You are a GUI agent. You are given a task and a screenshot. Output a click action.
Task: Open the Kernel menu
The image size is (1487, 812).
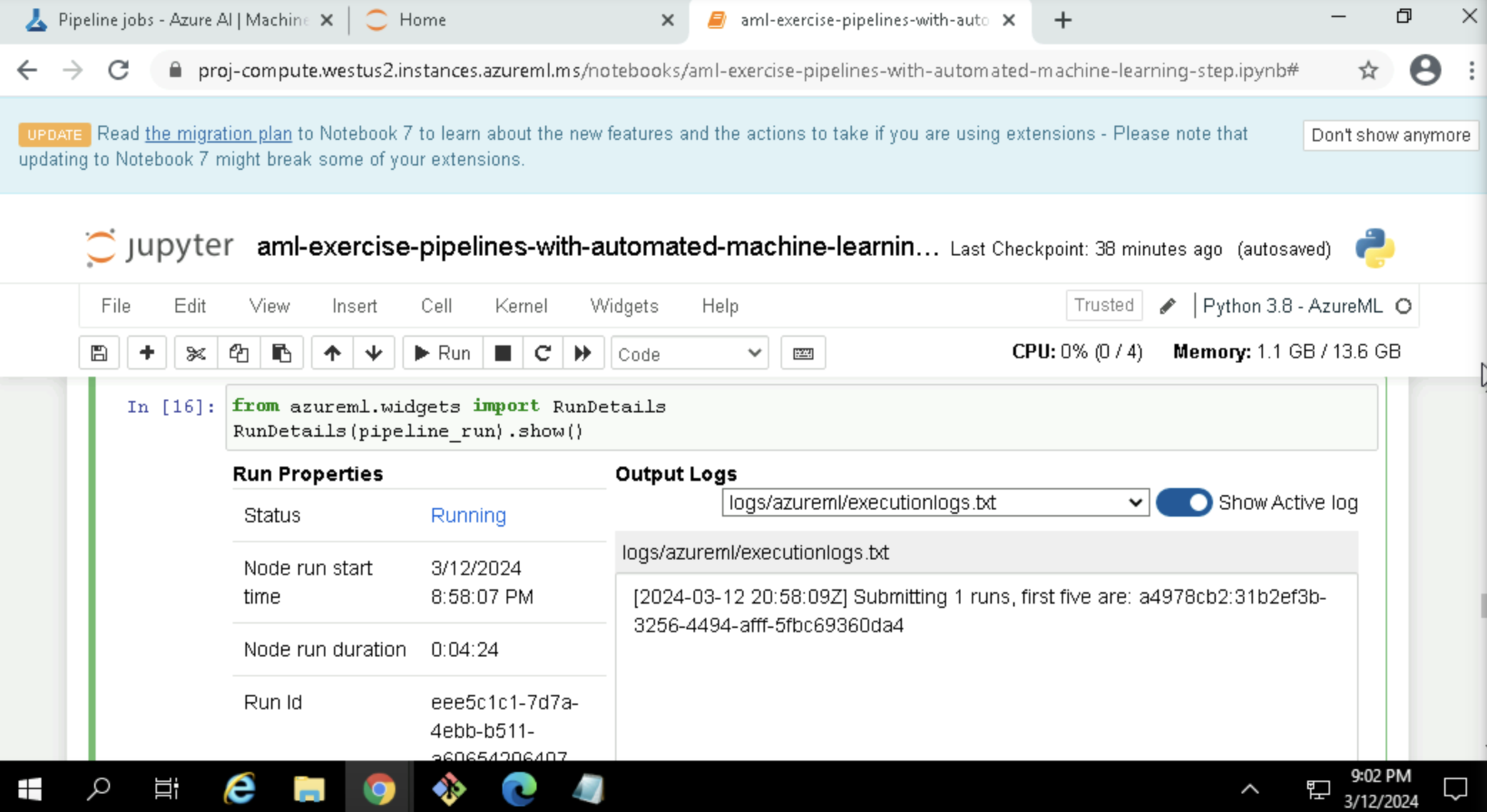pos(521,306)
